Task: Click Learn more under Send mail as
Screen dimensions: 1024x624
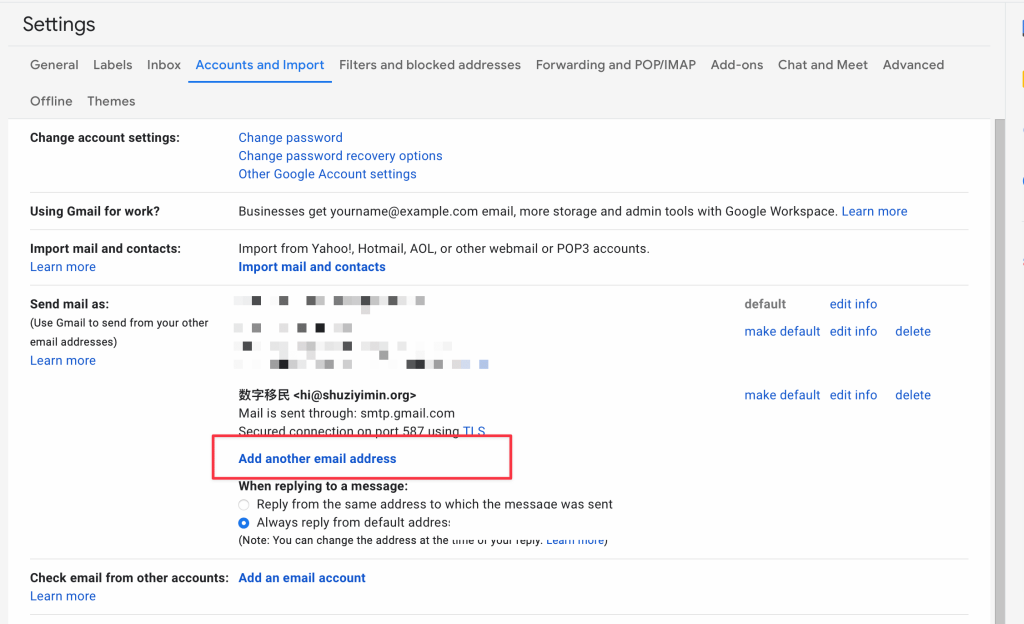Action: pos(63,361)
